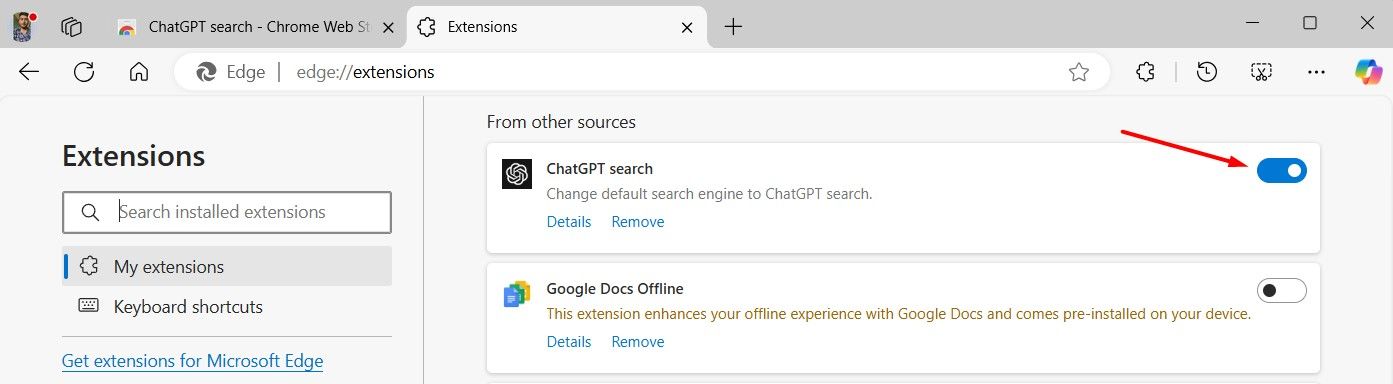1393x384 pixels.
Task: Enable the Google Docs Offline toggle
Action: pos(1282,291)
